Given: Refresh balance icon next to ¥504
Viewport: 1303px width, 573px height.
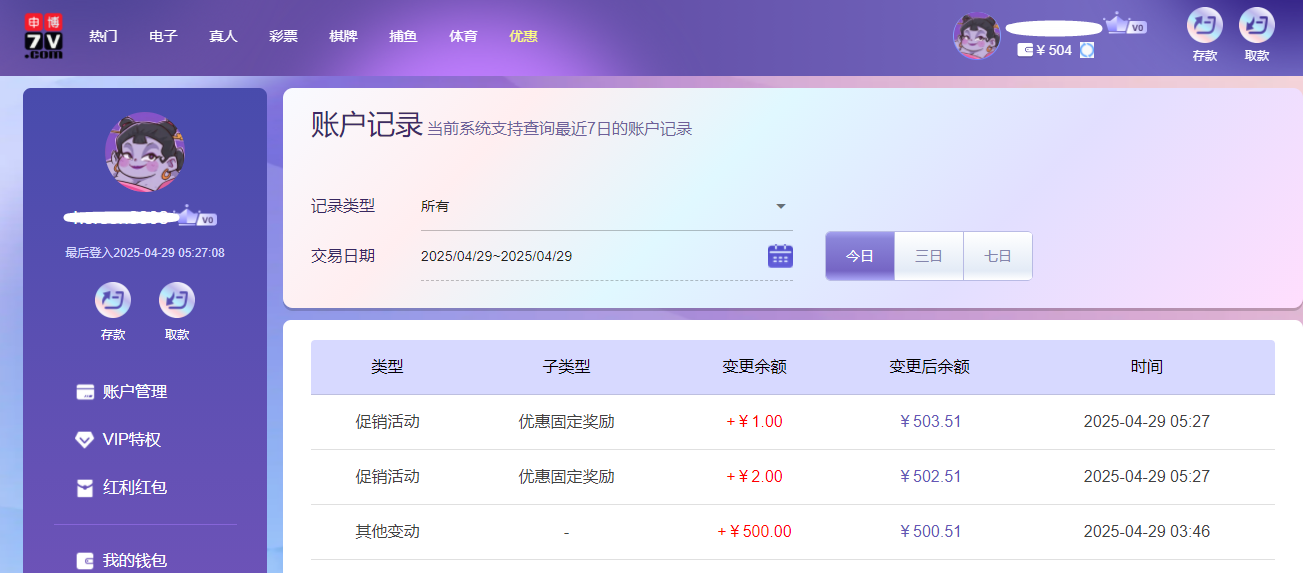Looking at the screenshot, I should tap(1087, 50).
